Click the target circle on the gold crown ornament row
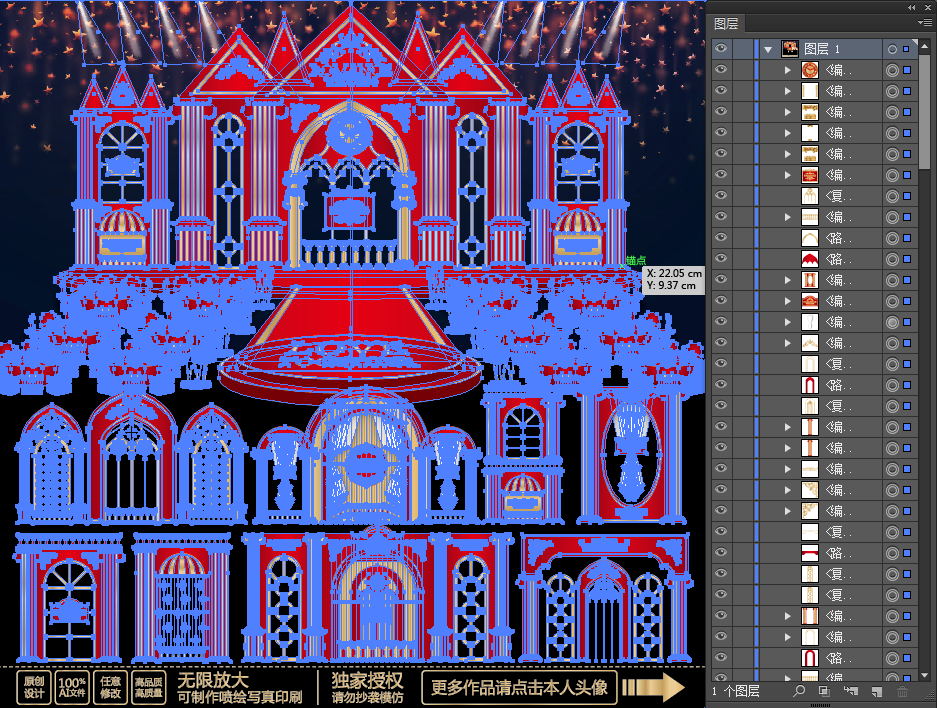This screenshot has height=708, width=937. [892, 343]
